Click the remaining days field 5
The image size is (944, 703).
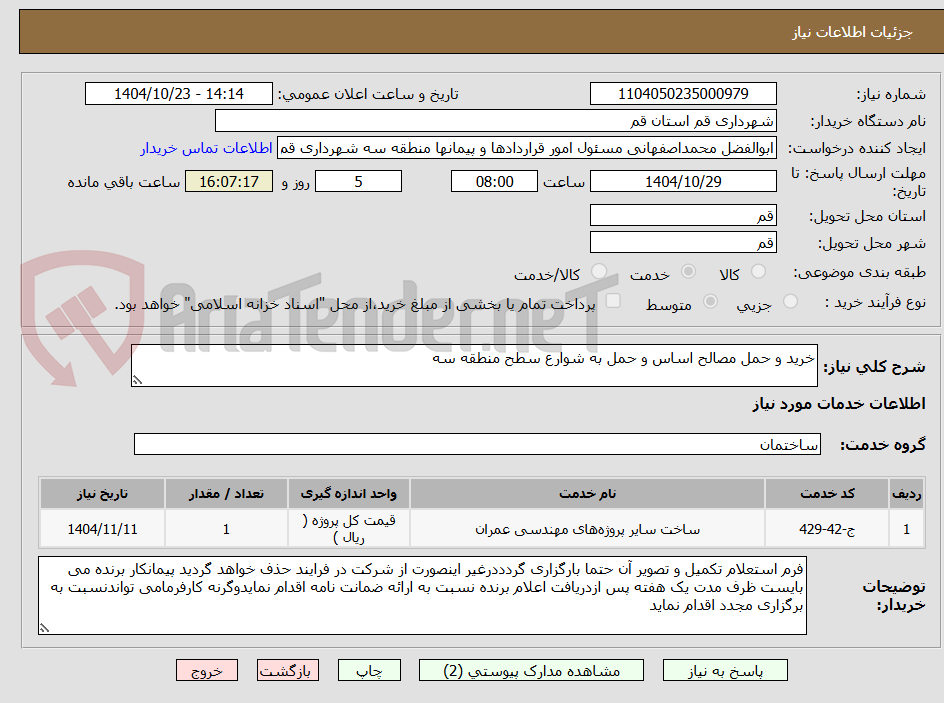(x=358, y=181)
